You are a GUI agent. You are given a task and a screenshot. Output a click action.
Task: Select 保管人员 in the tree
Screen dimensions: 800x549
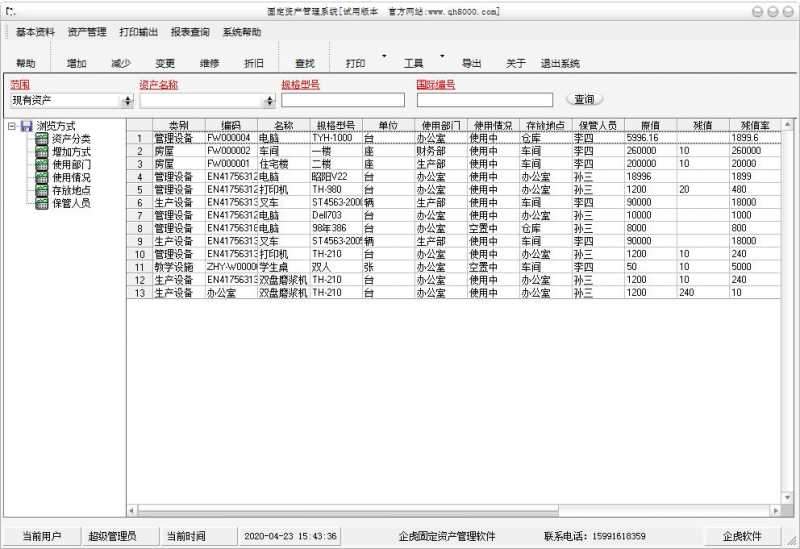(71, 203)
